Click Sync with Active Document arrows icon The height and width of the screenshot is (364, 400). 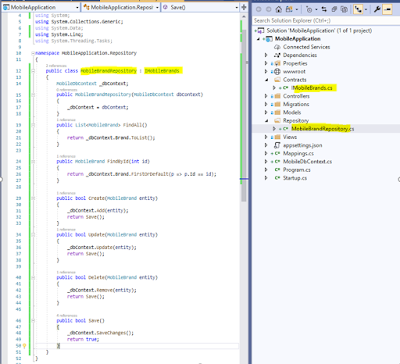point(324,9)
